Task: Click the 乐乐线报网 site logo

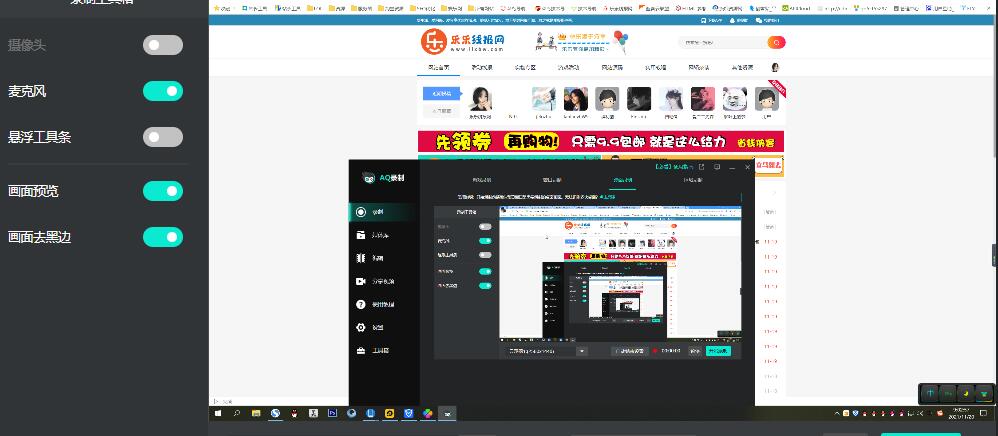Action: [x=463, y=42]
